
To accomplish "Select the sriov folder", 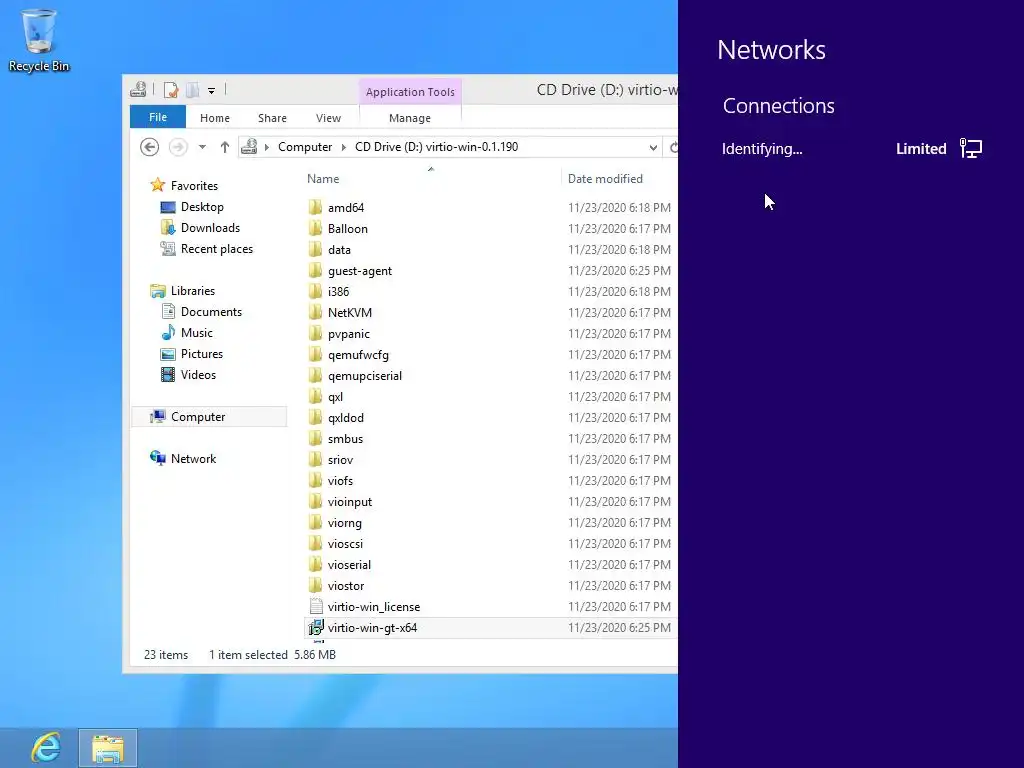I will 340,460.
